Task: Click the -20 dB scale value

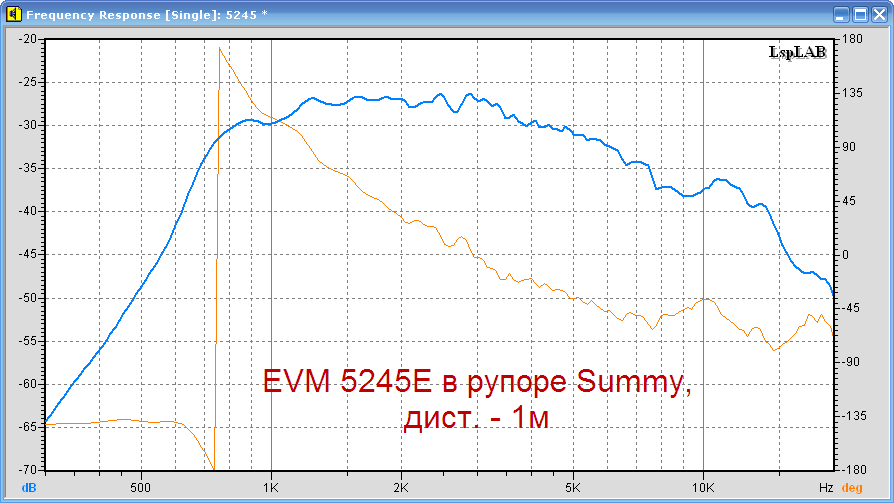Action: point(27,39)
